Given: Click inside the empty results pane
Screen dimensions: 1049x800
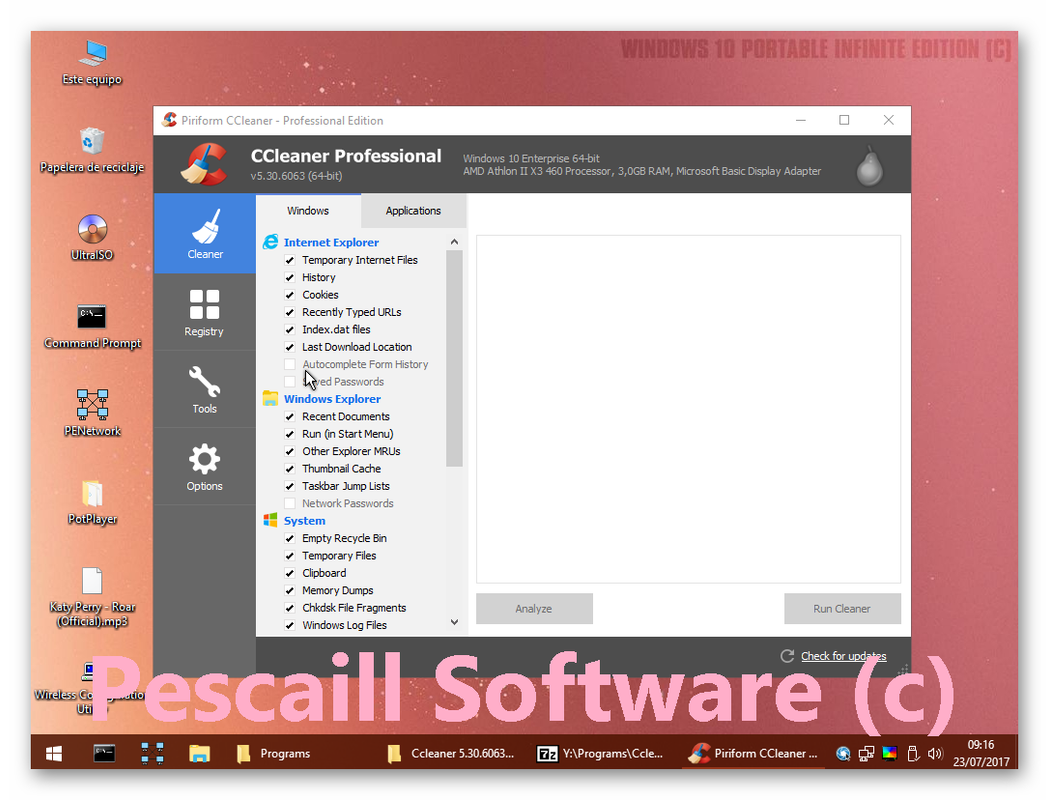Looking at the screenshot, I should (688, 409).
